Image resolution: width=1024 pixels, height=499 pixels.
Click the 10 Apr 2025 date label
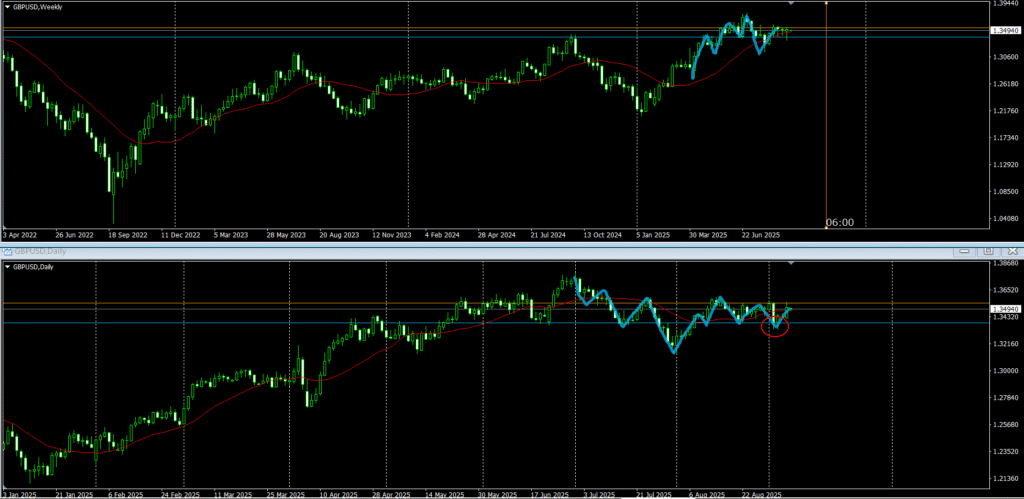pos(338,495)
